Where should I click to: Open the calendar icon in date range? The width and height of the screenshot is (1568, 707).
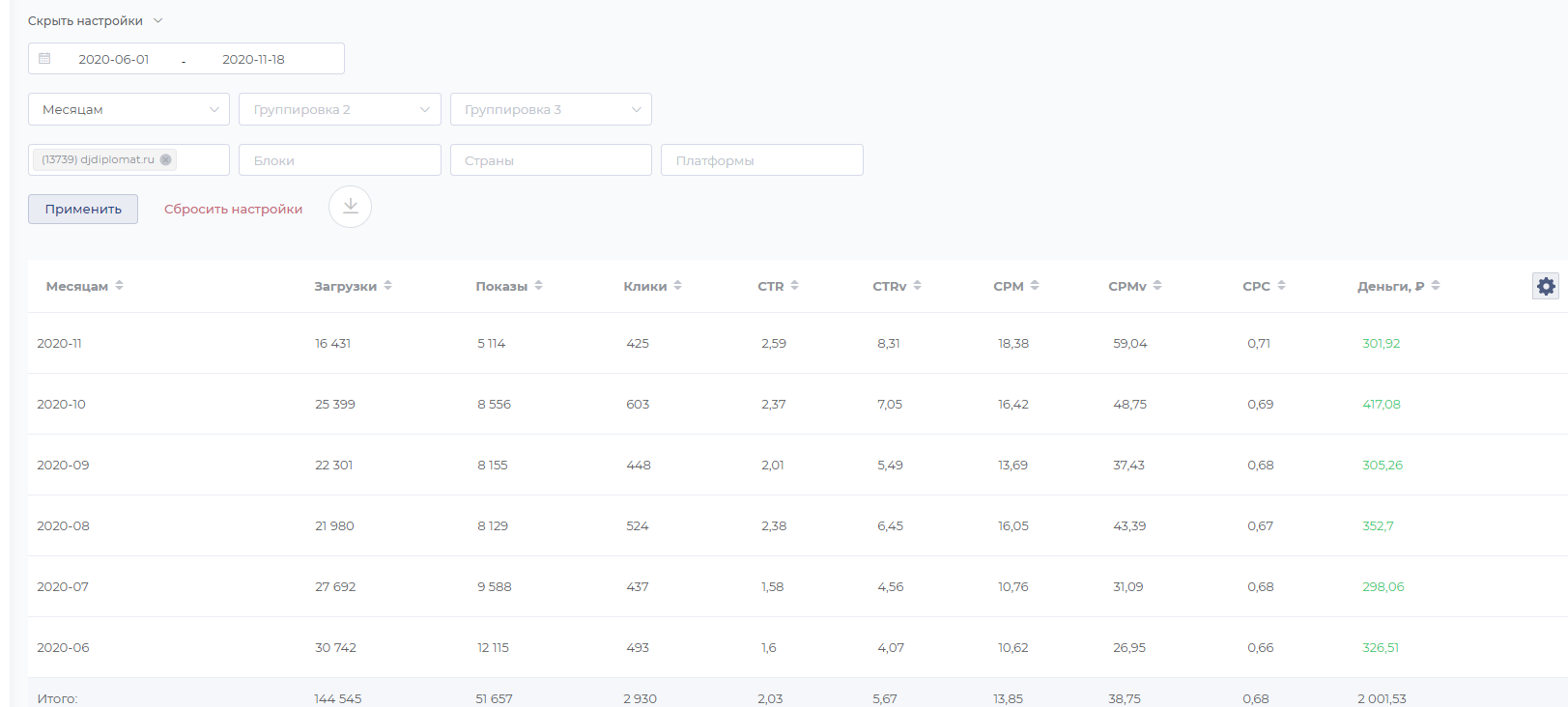(44, 59)
